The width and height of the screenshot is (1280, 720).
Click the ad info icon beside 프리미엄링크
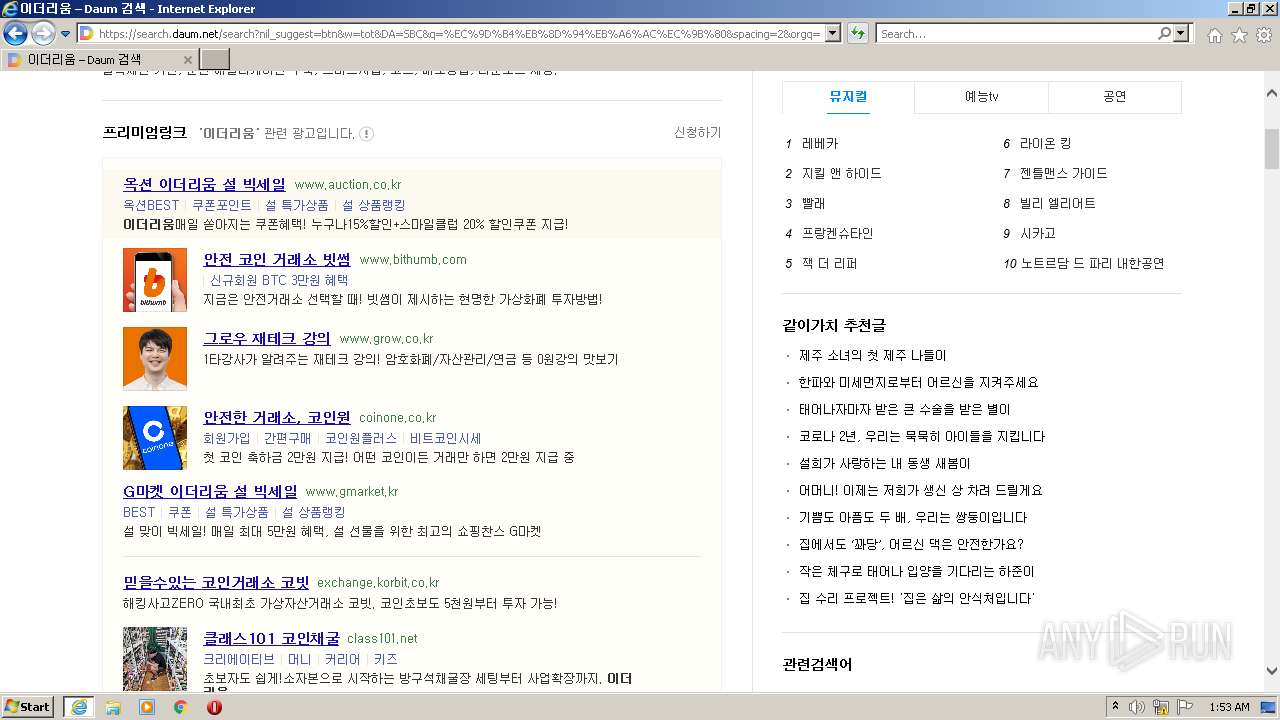click(x=366, y=133)
